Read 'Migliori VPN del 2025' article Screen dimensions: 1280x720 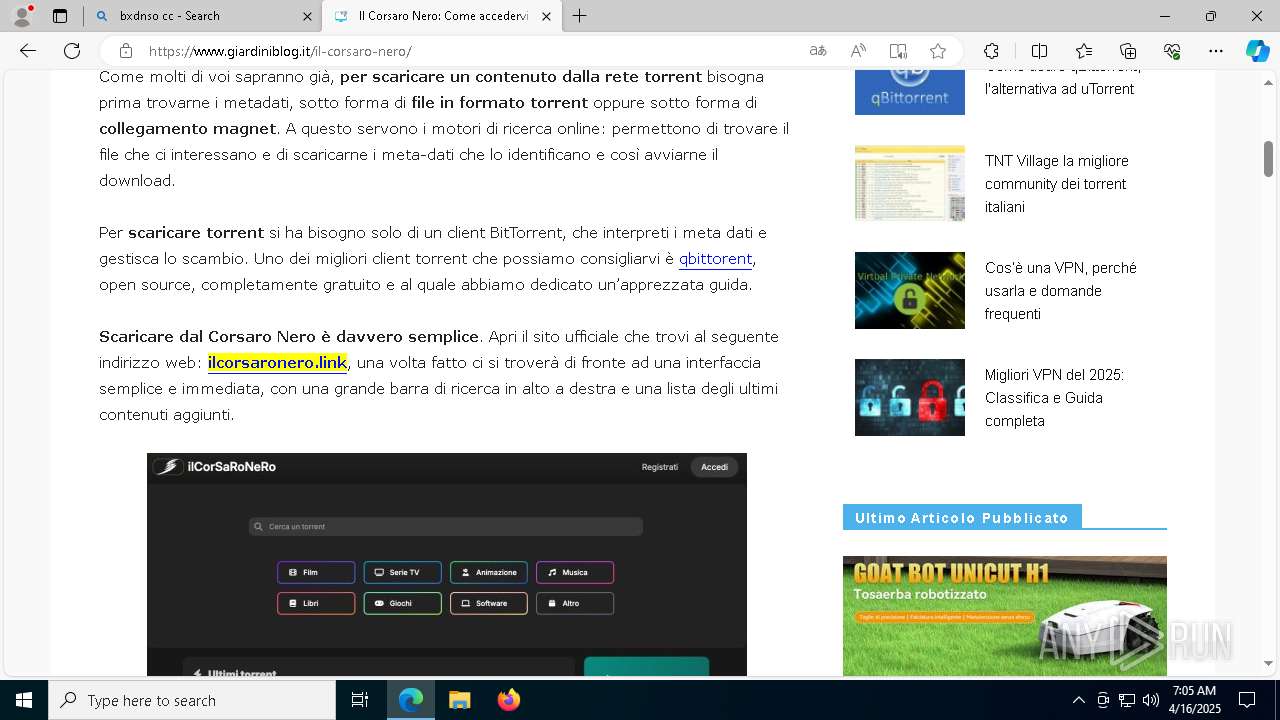click(x=1054, y=398)
